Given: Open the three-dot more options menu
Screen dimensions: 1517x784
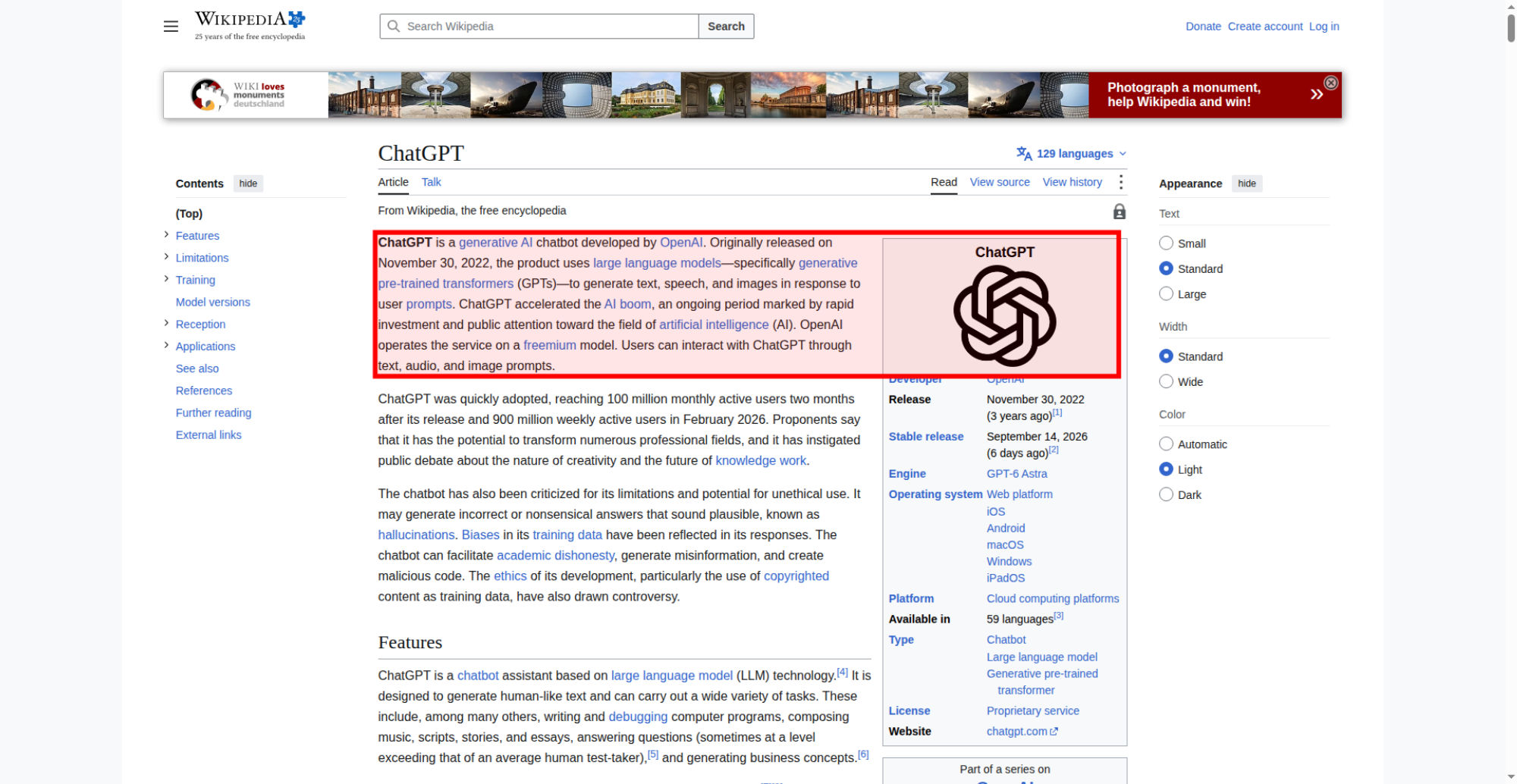Looking at the screenshot, I should pos(1120,182).
